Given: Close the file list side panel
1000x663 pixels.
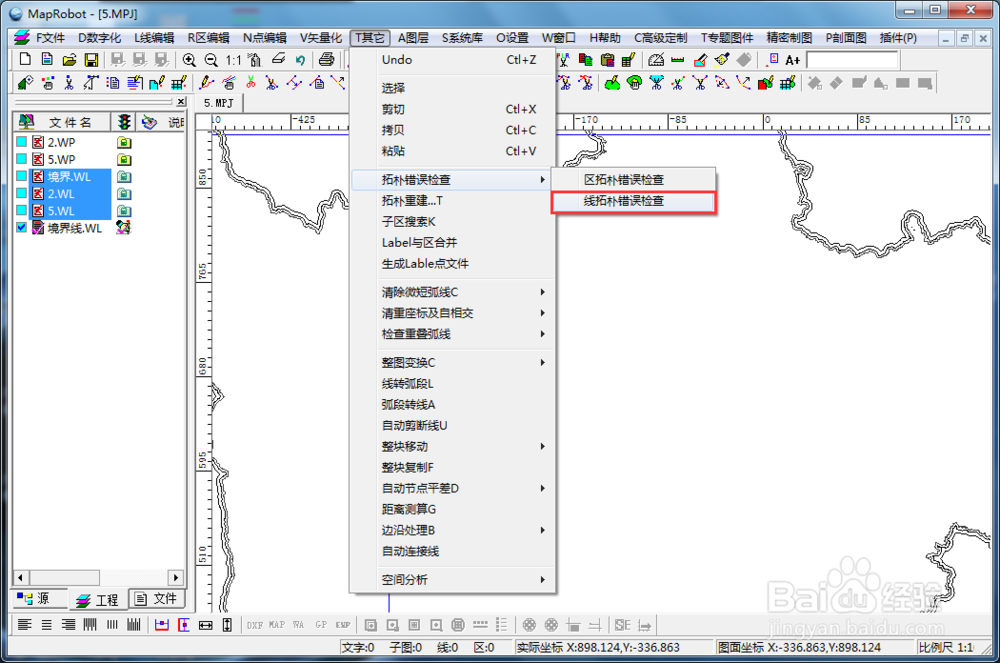Looking at the screenshot, I should point(181,102).
